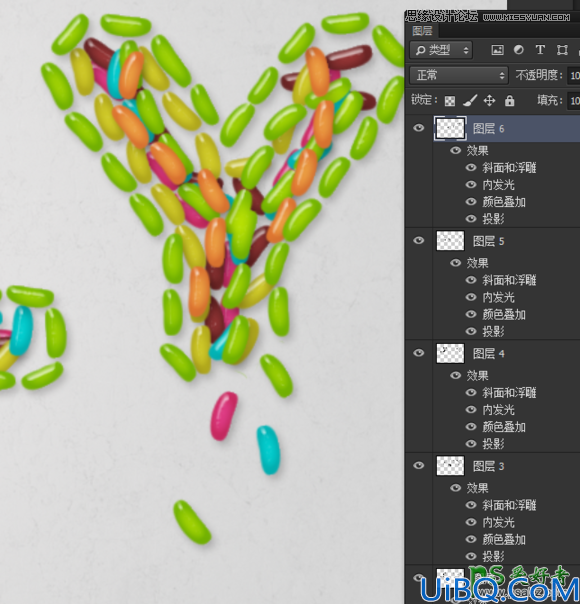Toggle all 效果 of 图层 3
The width and height of the screenshot is (580, 604).
coord(456,488)
